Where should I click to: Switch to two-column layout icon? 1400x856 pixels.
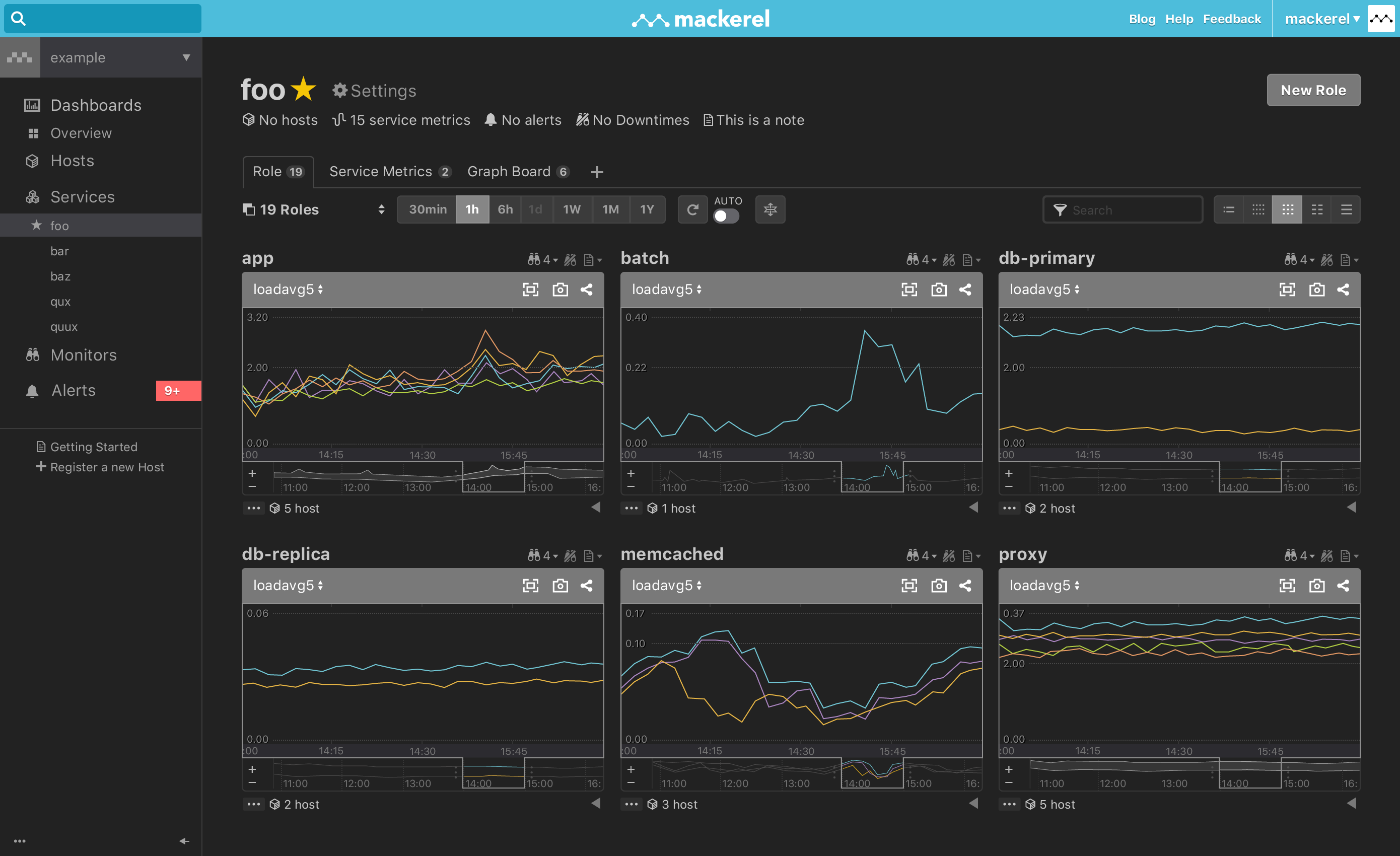1317,209
